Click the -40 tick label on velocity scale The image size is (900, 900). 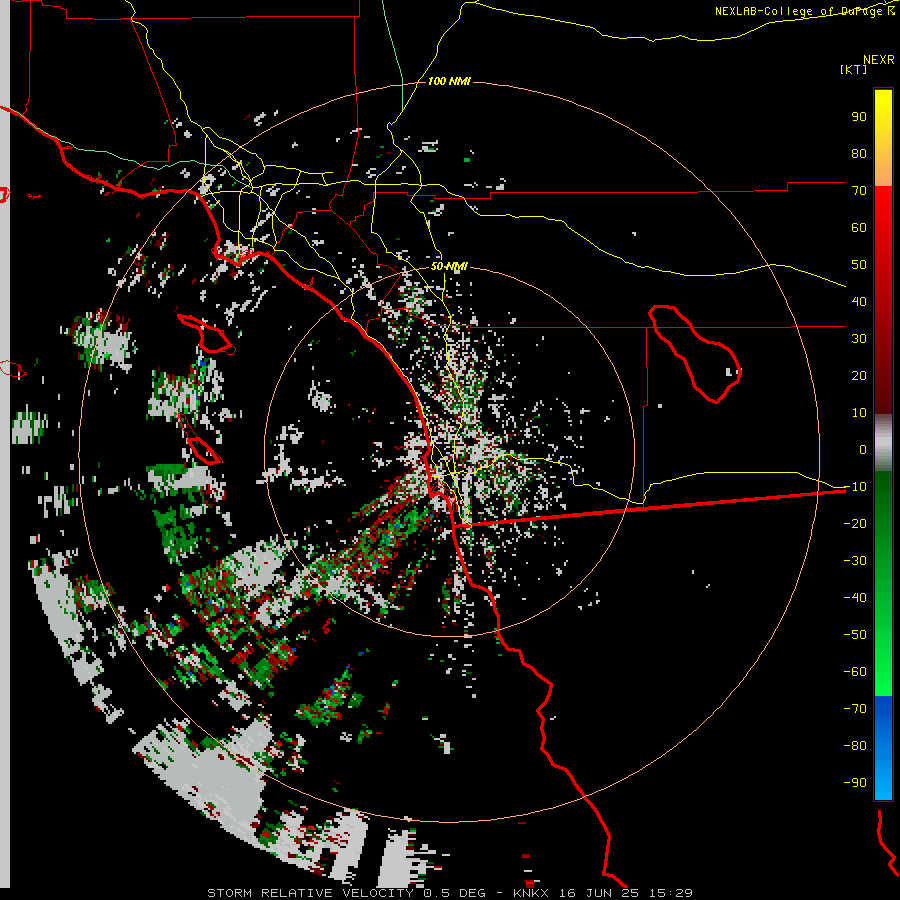pos(855,598)
